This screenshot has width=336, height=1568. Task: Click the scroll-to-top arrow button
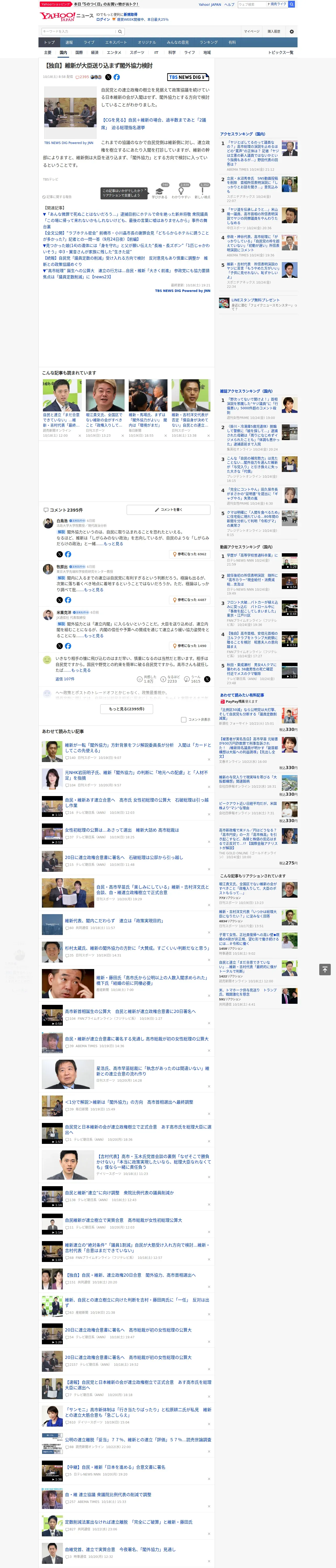[x=325, y=969]
